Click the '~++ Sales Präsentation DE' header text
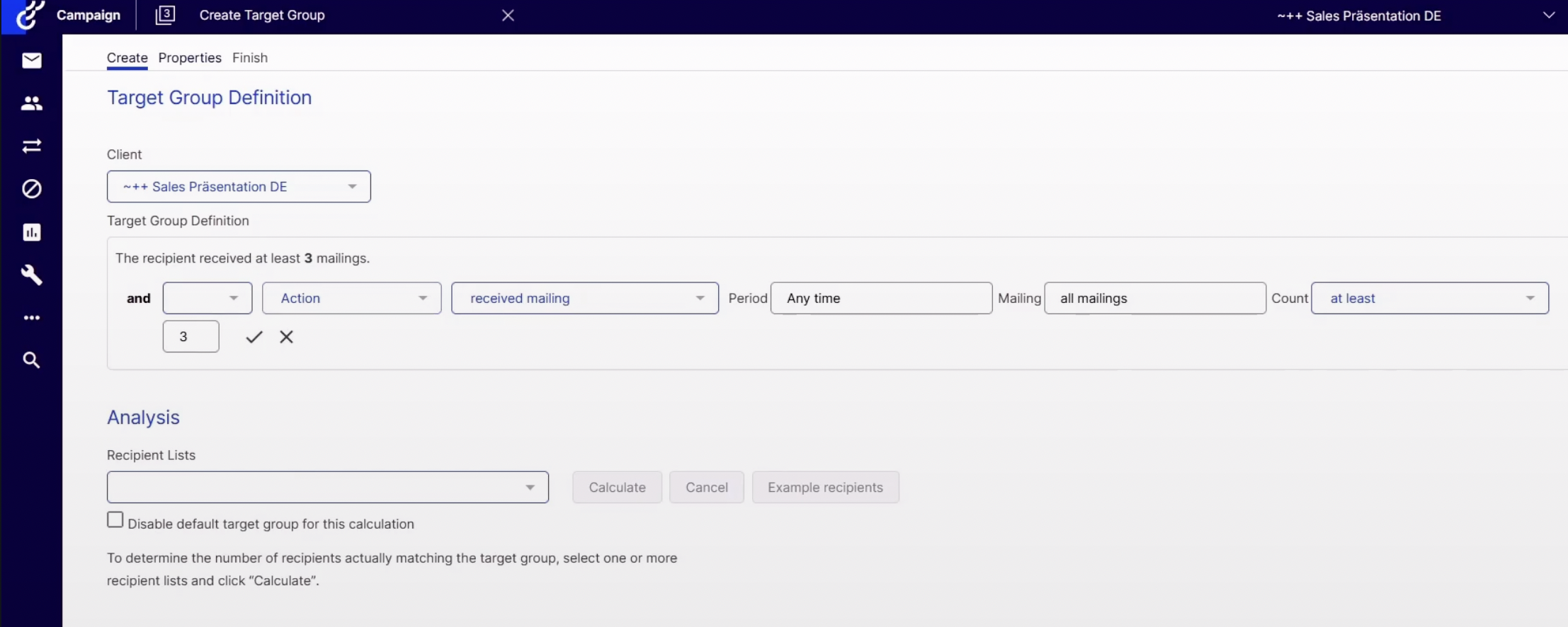1568x627 pixels. click(x=1359, y=16)
